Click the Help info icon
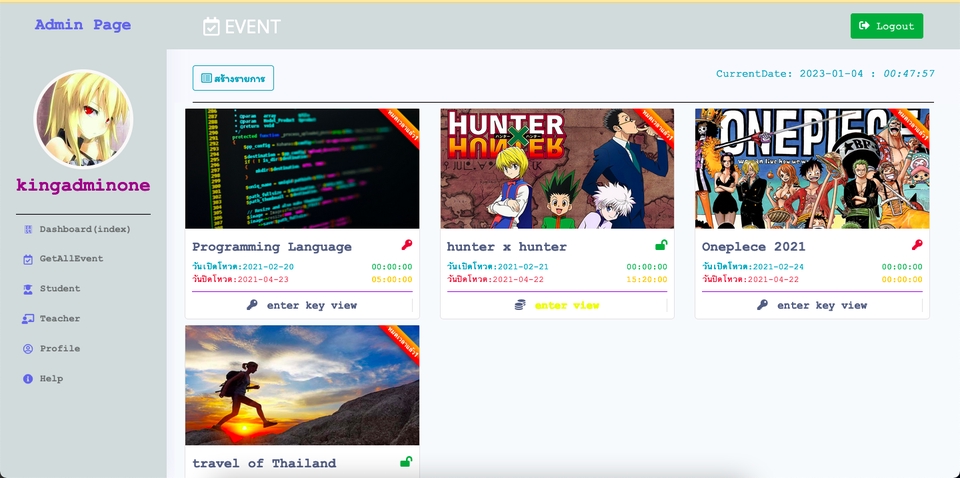This screenshot has height=478, width=960. [28, 379]
